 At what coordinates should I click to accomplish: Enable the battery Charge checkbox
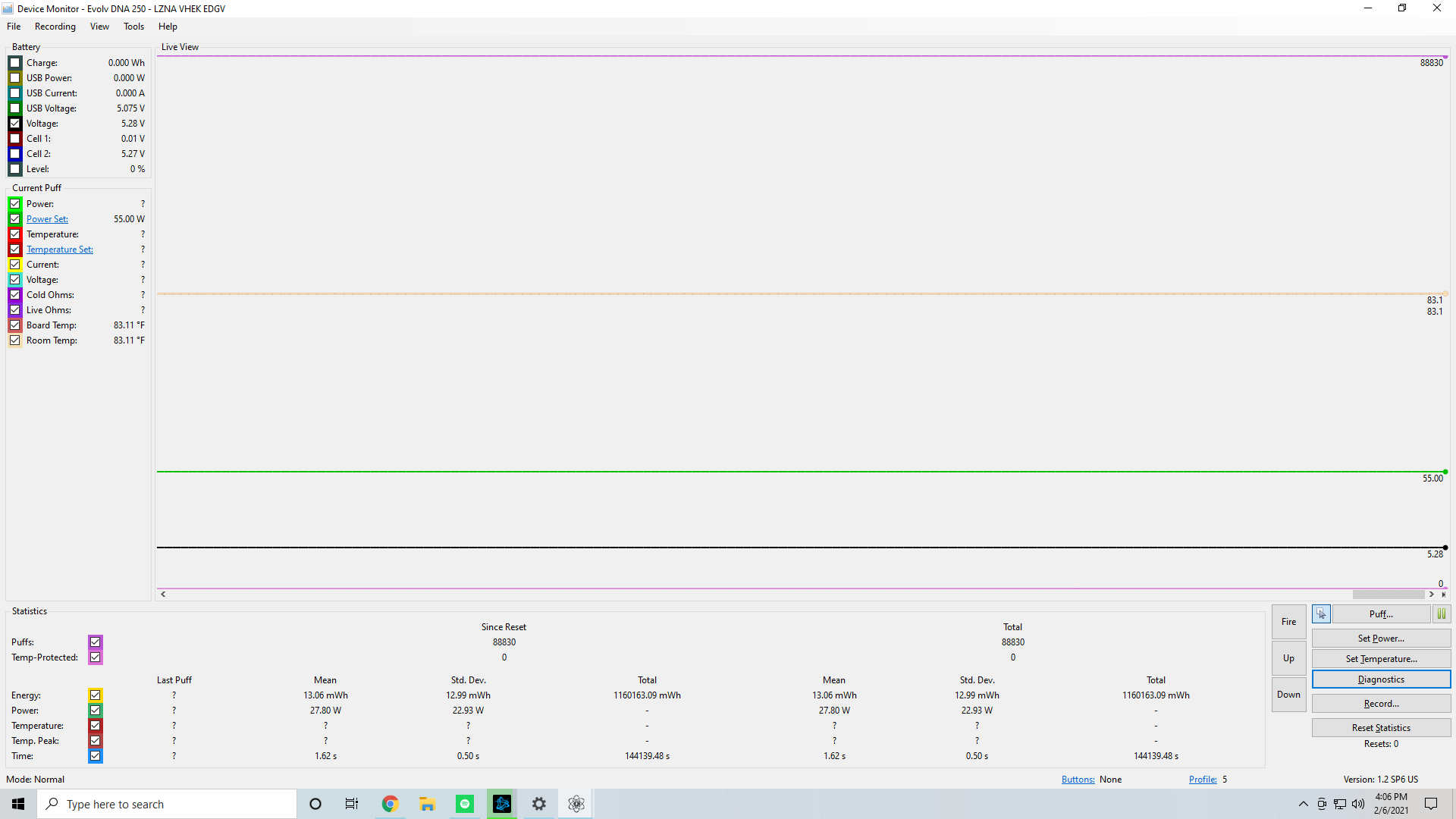click(15, 63)
